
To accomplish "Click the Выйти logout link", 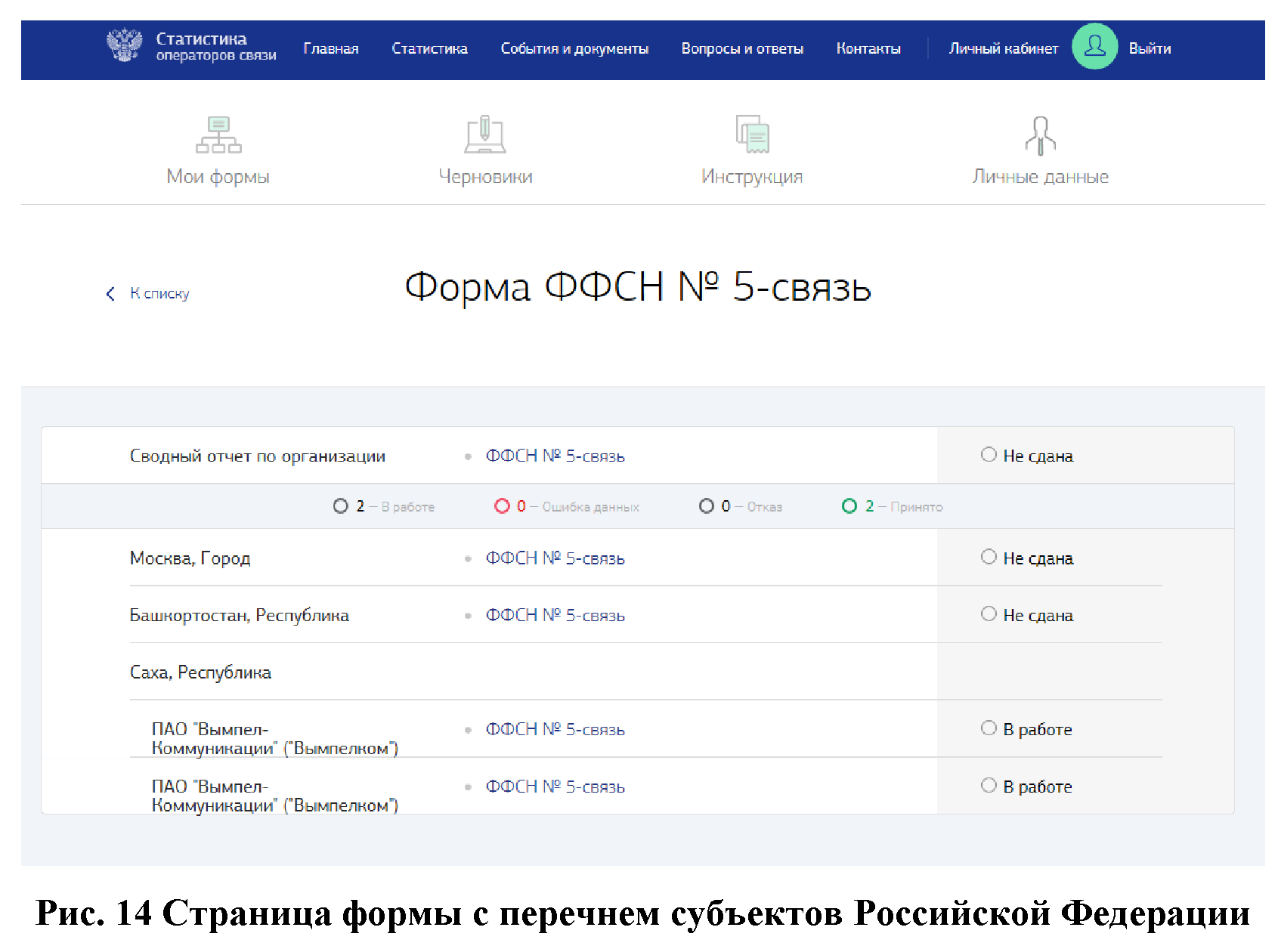I will 1150,49.
